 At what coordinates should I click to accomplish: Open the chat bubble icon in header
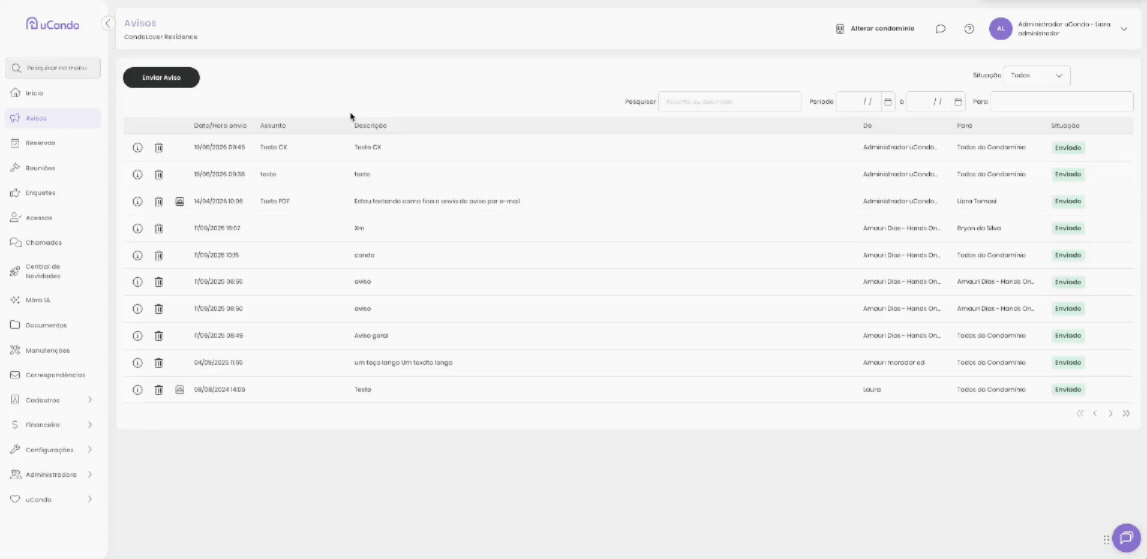point(941,29)
